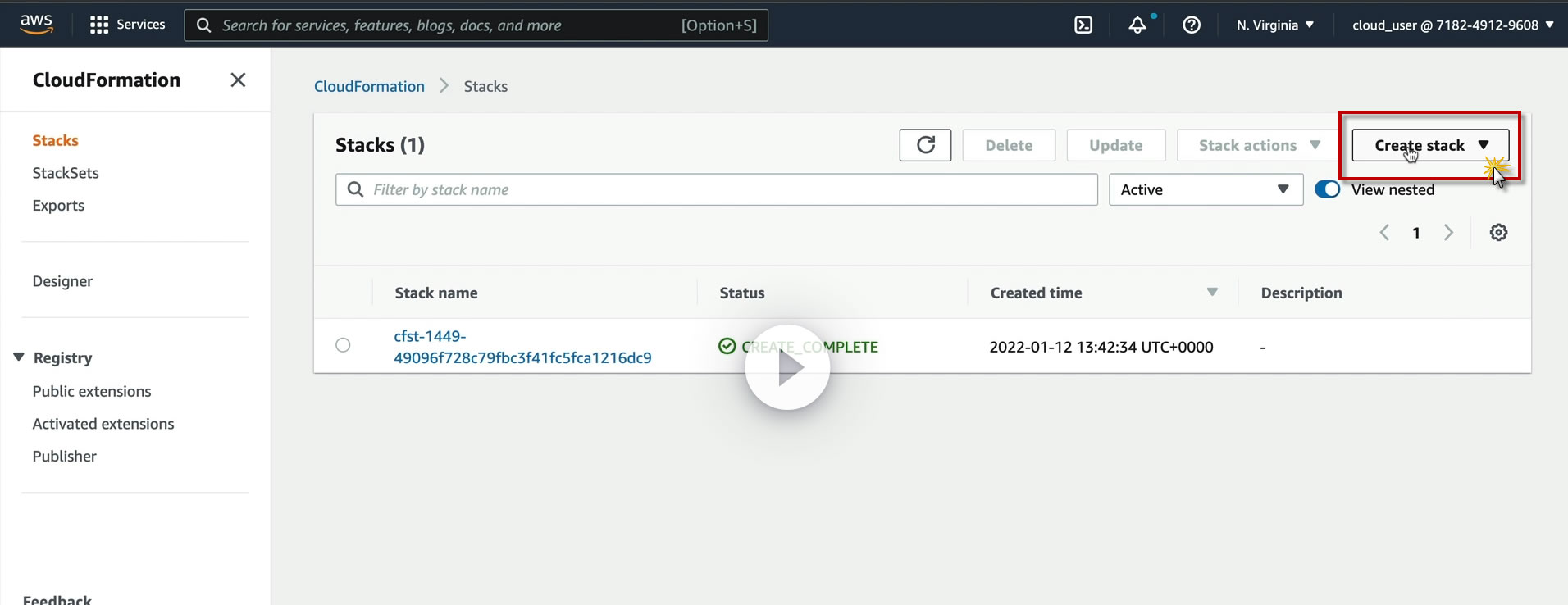Go to CloudFormation breadcrumb link
The width and height of the screenshot is (1568, 605).
369,86
